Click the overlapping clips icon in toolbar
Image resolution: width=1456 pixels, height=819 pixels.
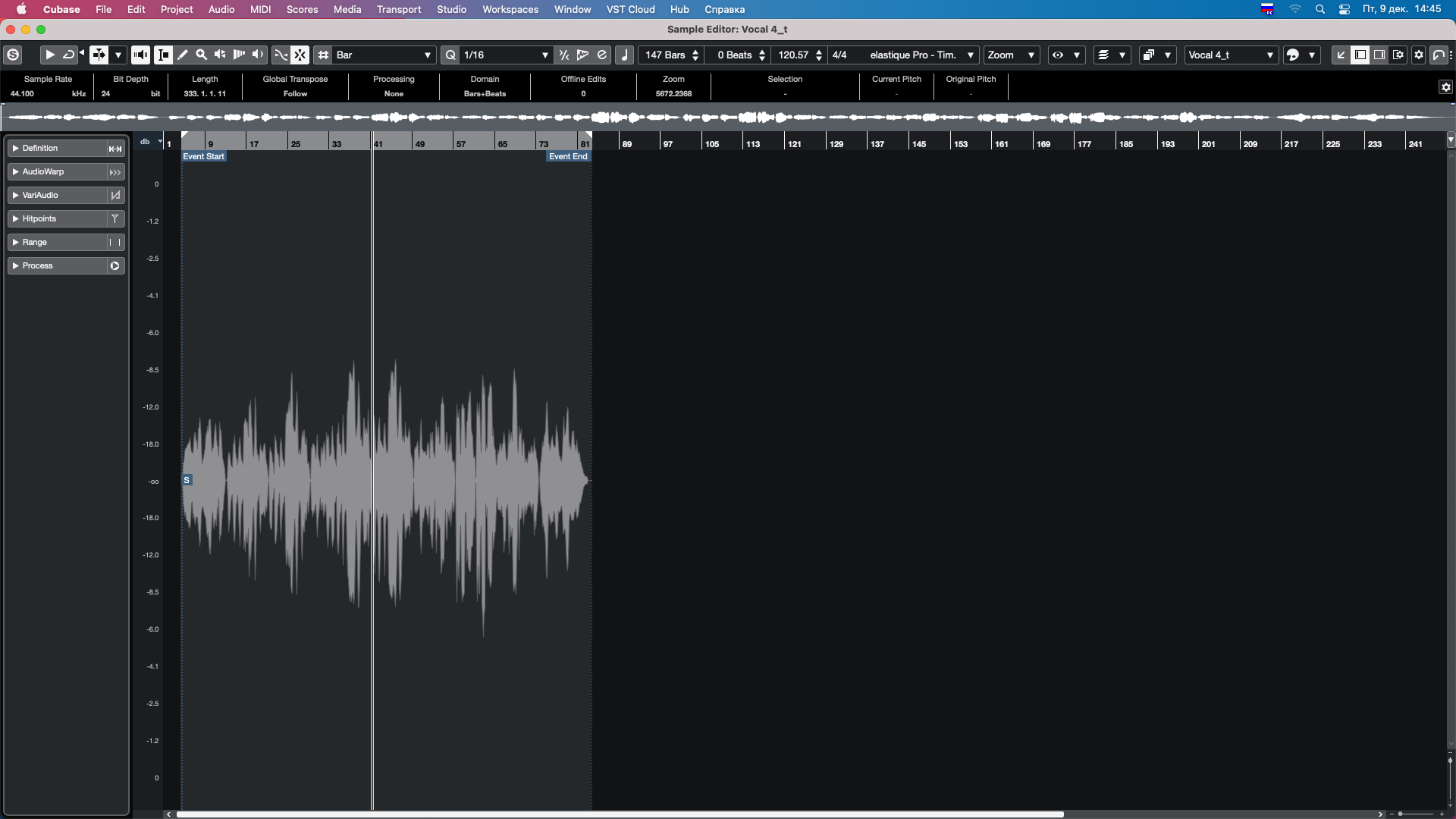tap(1149, 55)
